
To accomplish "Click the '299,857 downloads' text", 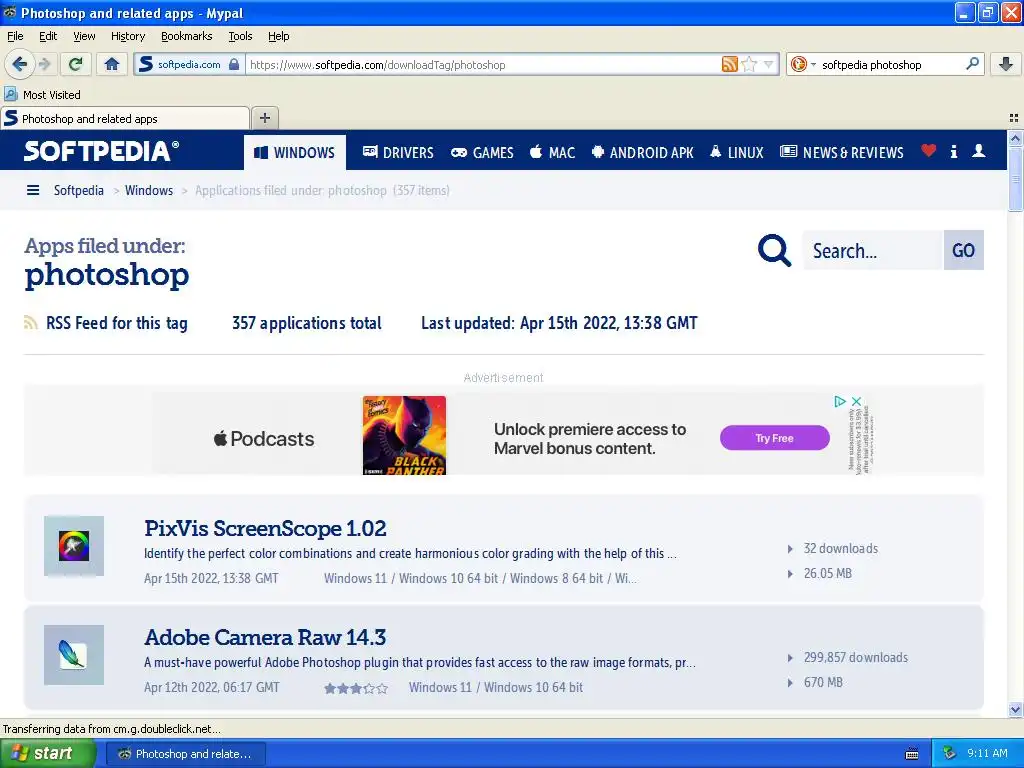I will [856, 658].
